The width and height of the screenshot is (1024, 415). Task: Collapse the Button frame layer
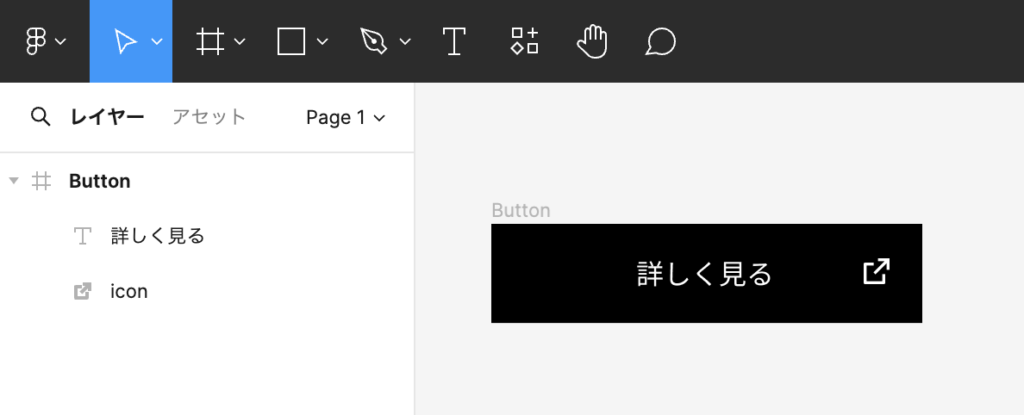13,181
